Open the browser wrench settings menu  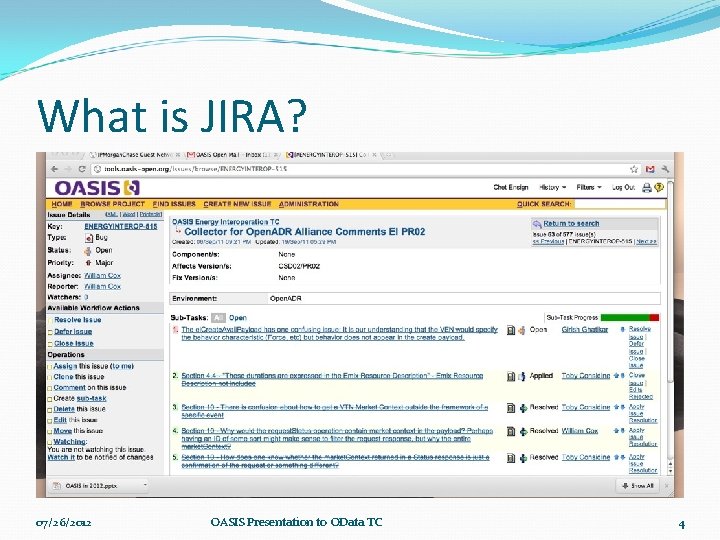click(x=665, y=169)
